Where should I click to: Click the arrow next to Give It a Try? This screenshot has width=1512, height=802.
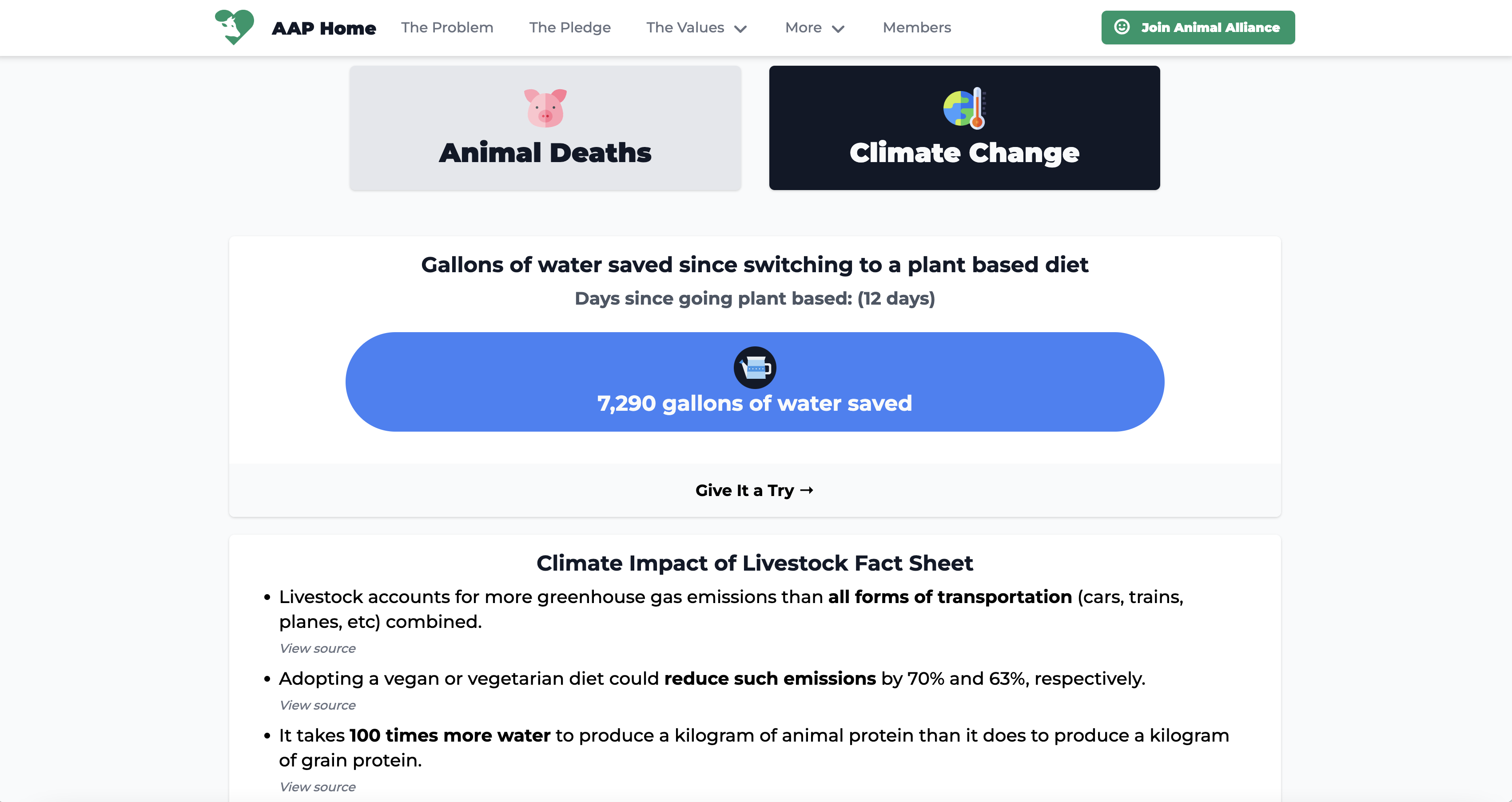click(808, 490)
